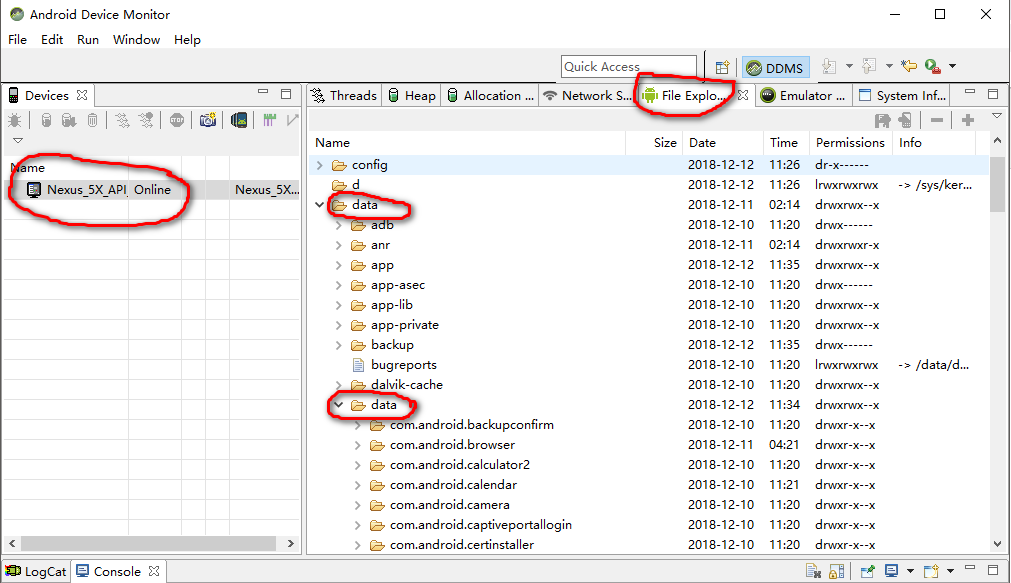Click the Quick Access search field
Viewport: 1011px width, 583px height.
(629, 66)
